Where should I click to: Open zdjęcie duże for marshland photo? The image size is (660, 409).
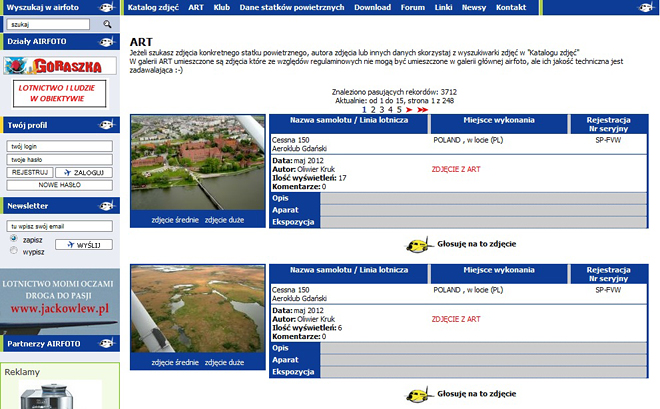pos(224,362)
